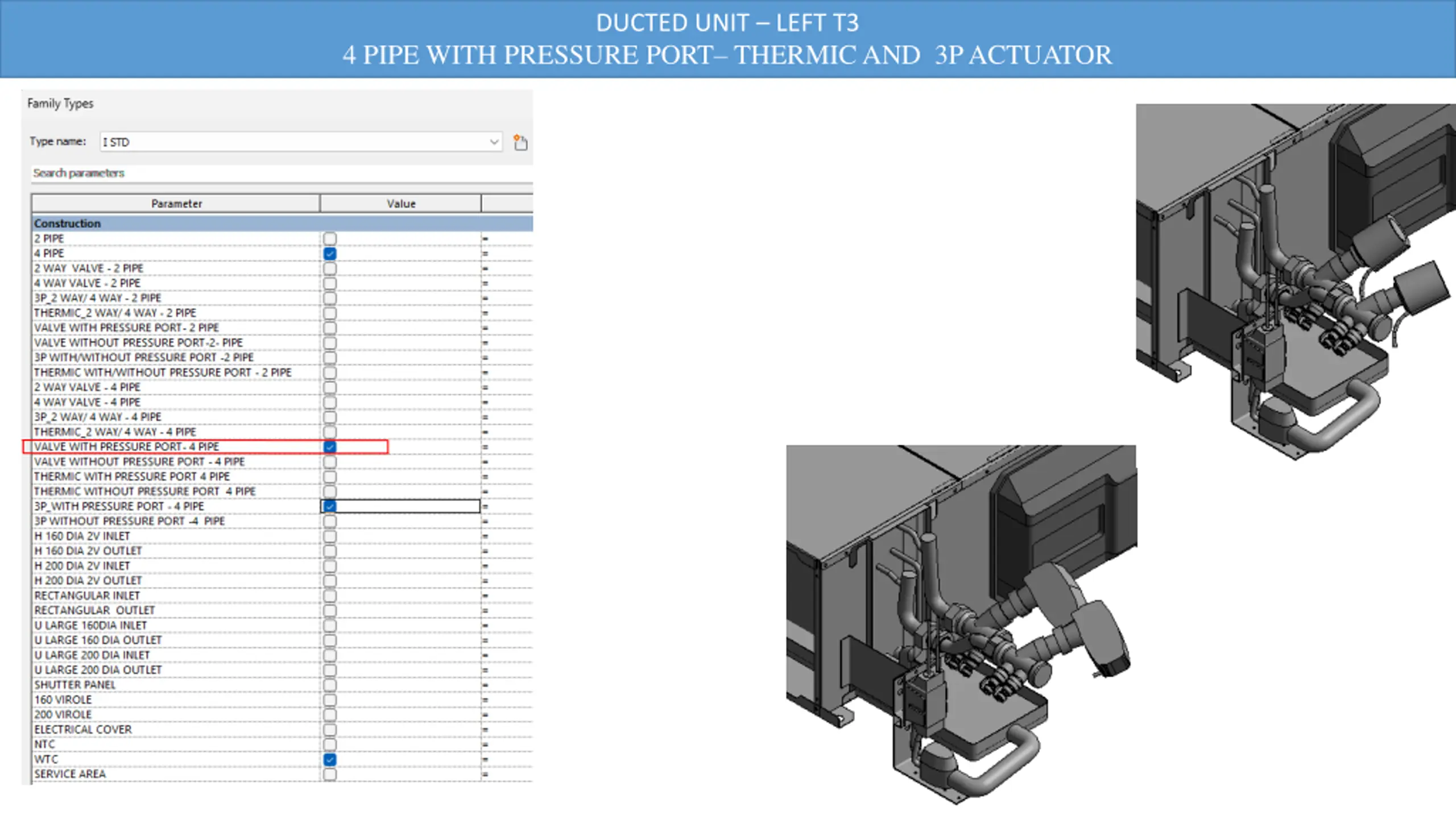
Task: Uncheck VALVE WITH PRESSURE PORT- 4 PIPE checkbox
Action: (330, 447)
